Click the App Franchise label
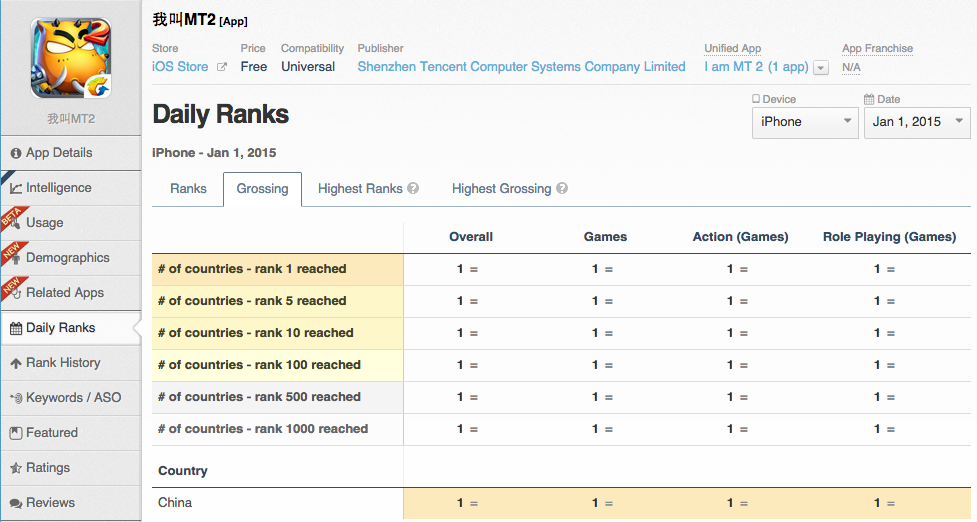 [x=877, y=49]
